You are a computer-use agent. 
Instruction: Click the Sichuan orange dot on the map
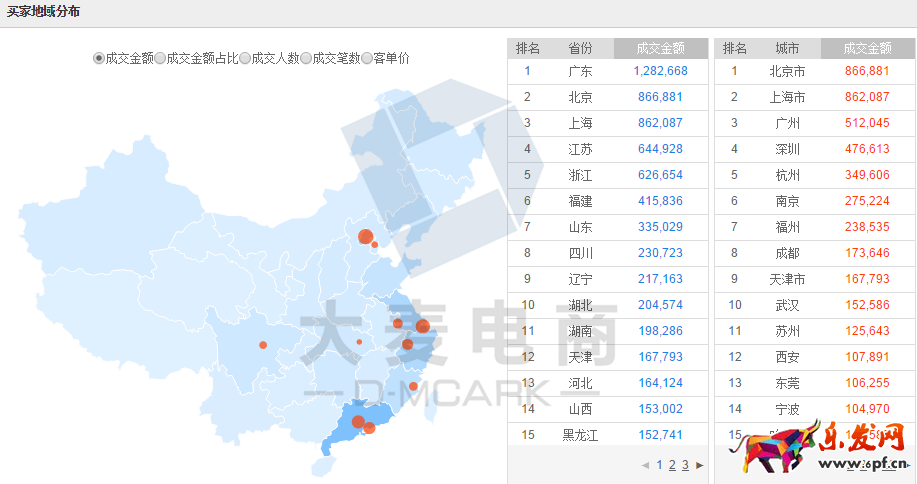point(263,345)
